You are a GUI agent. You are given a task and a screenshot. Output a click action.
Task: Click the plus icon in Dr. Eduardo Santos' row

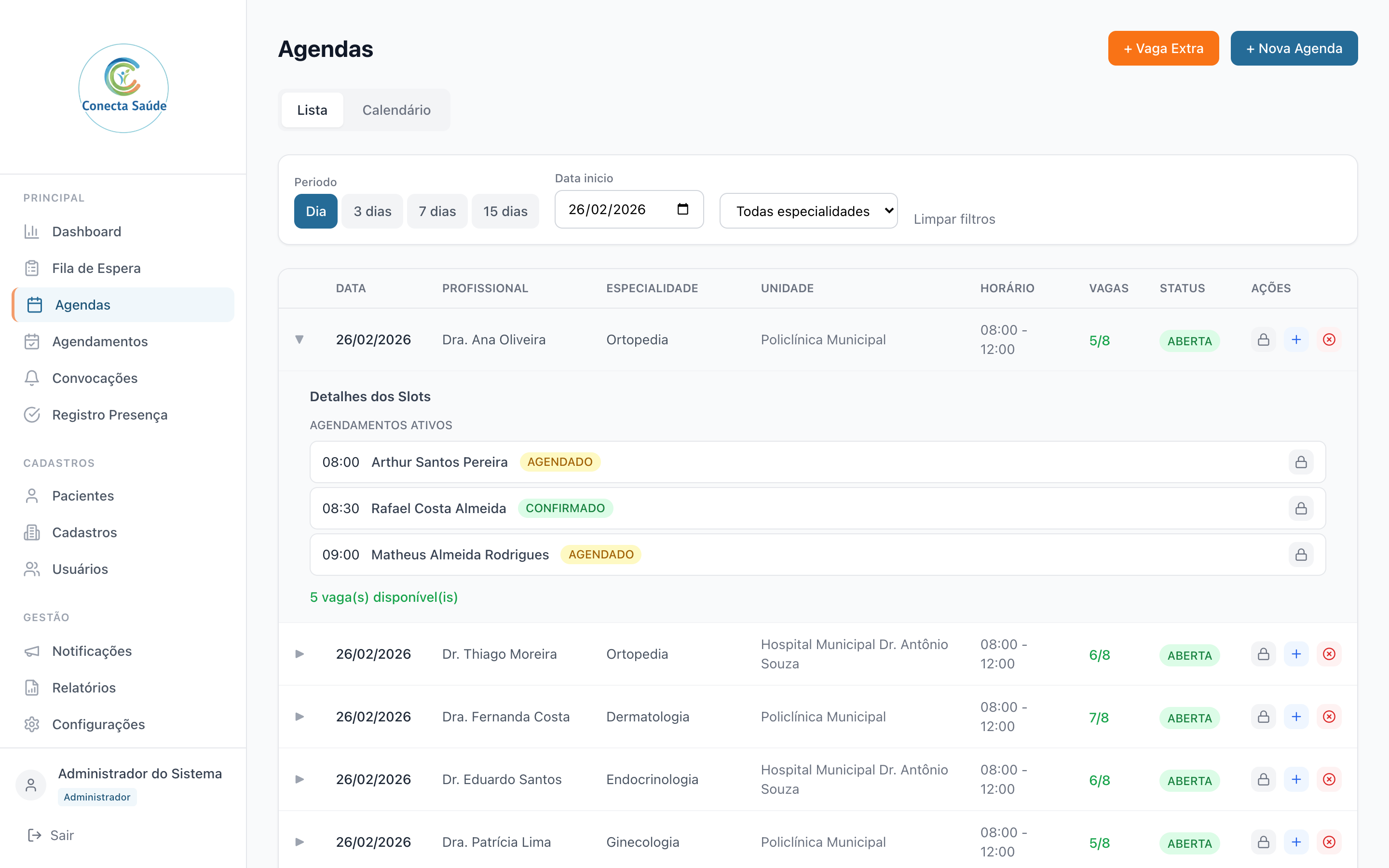[x=1296, y=780]
